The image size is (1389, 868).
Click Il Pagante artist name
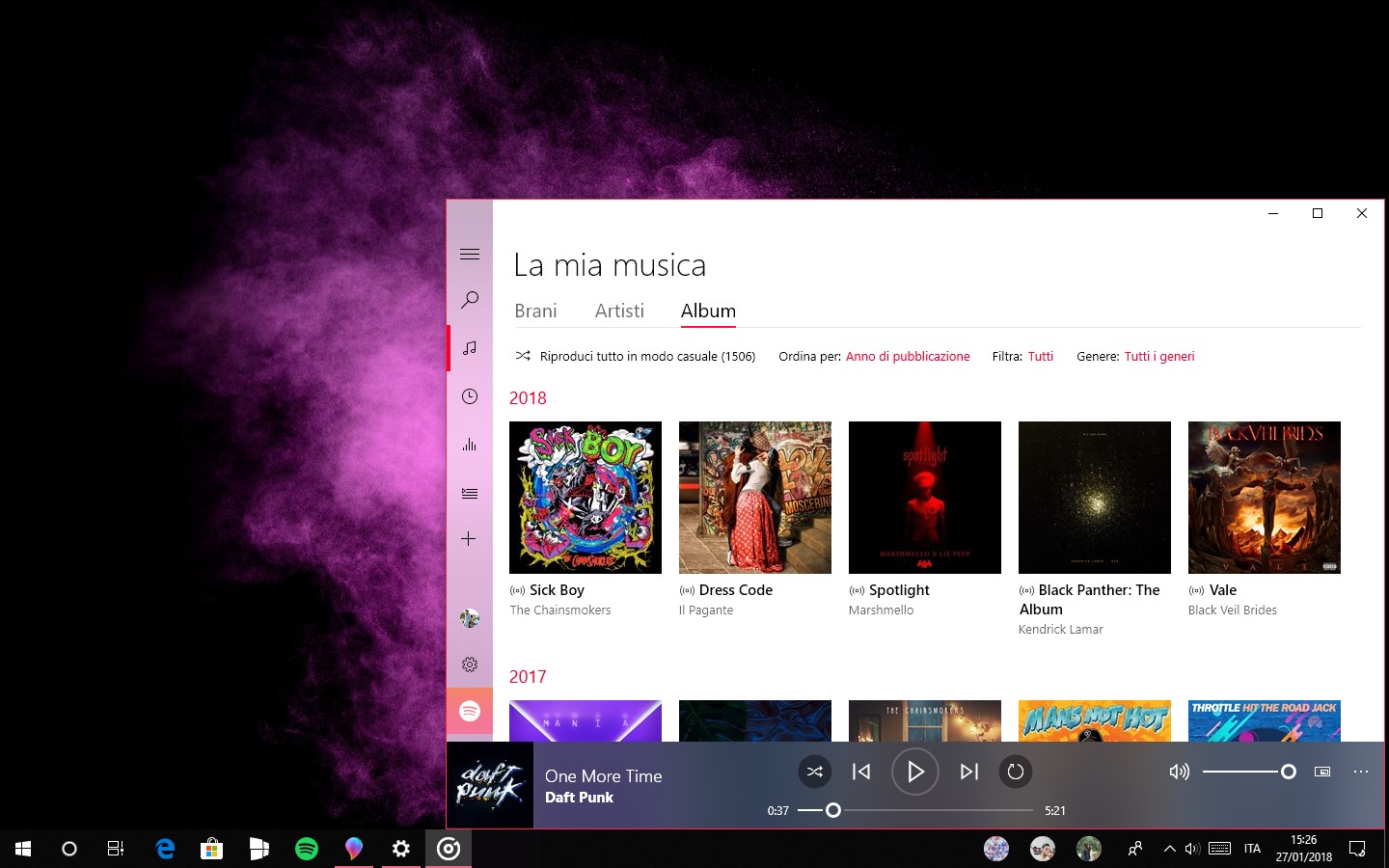[x=706, y=610]
